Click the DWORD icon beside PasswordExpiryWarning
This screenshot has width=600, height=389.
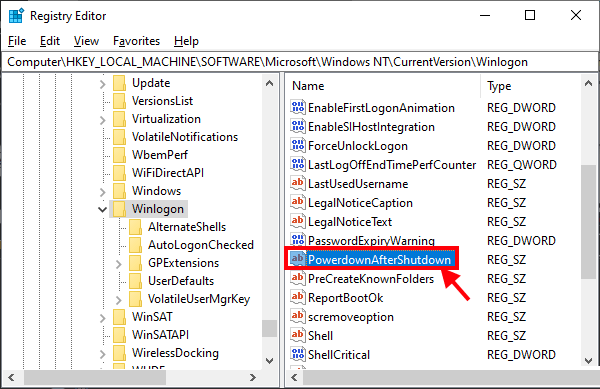pyautogui.click(x=298, y=241)
